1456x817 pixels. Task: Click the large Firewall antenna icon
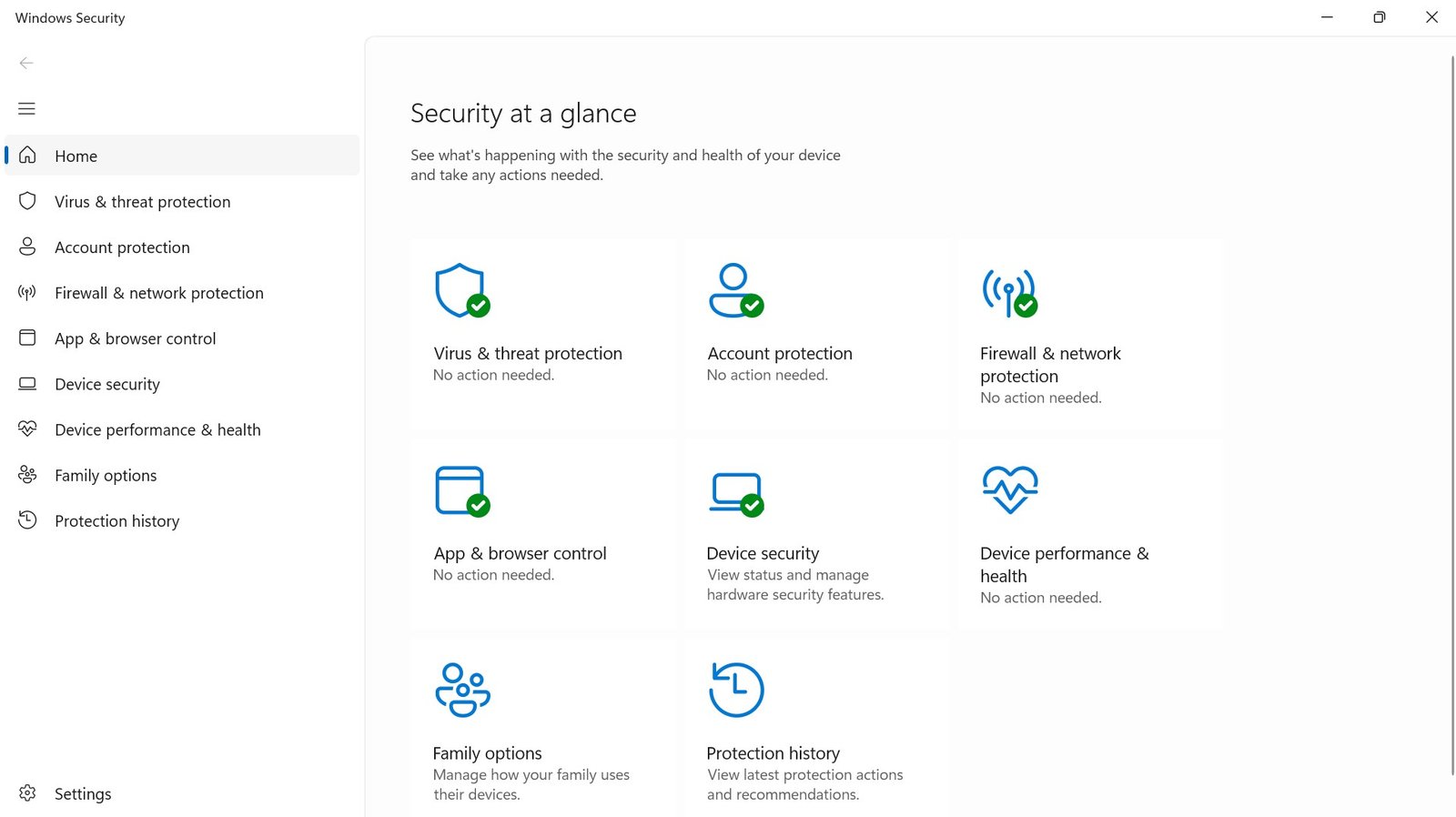(1009, 293)
